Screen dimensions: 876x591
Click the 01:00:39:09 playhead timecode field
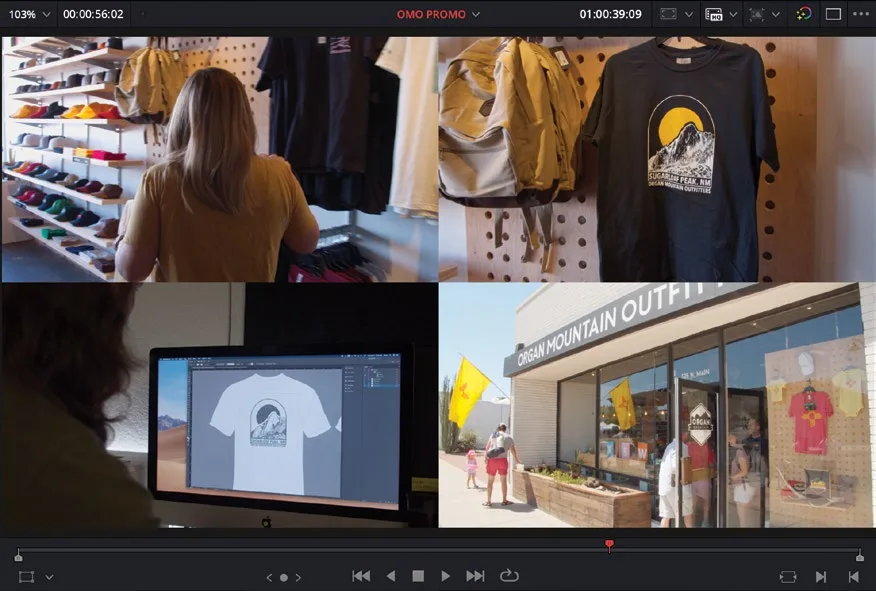point(610,14)
